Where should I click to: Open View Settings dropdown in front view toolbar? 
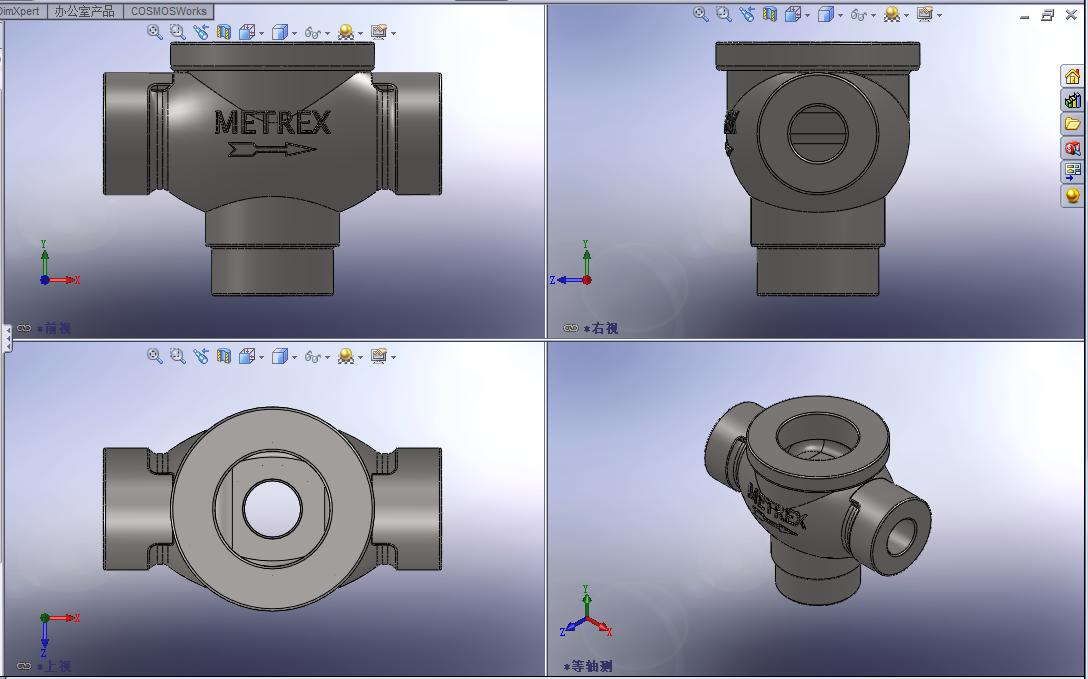click(x=393, y=33)
